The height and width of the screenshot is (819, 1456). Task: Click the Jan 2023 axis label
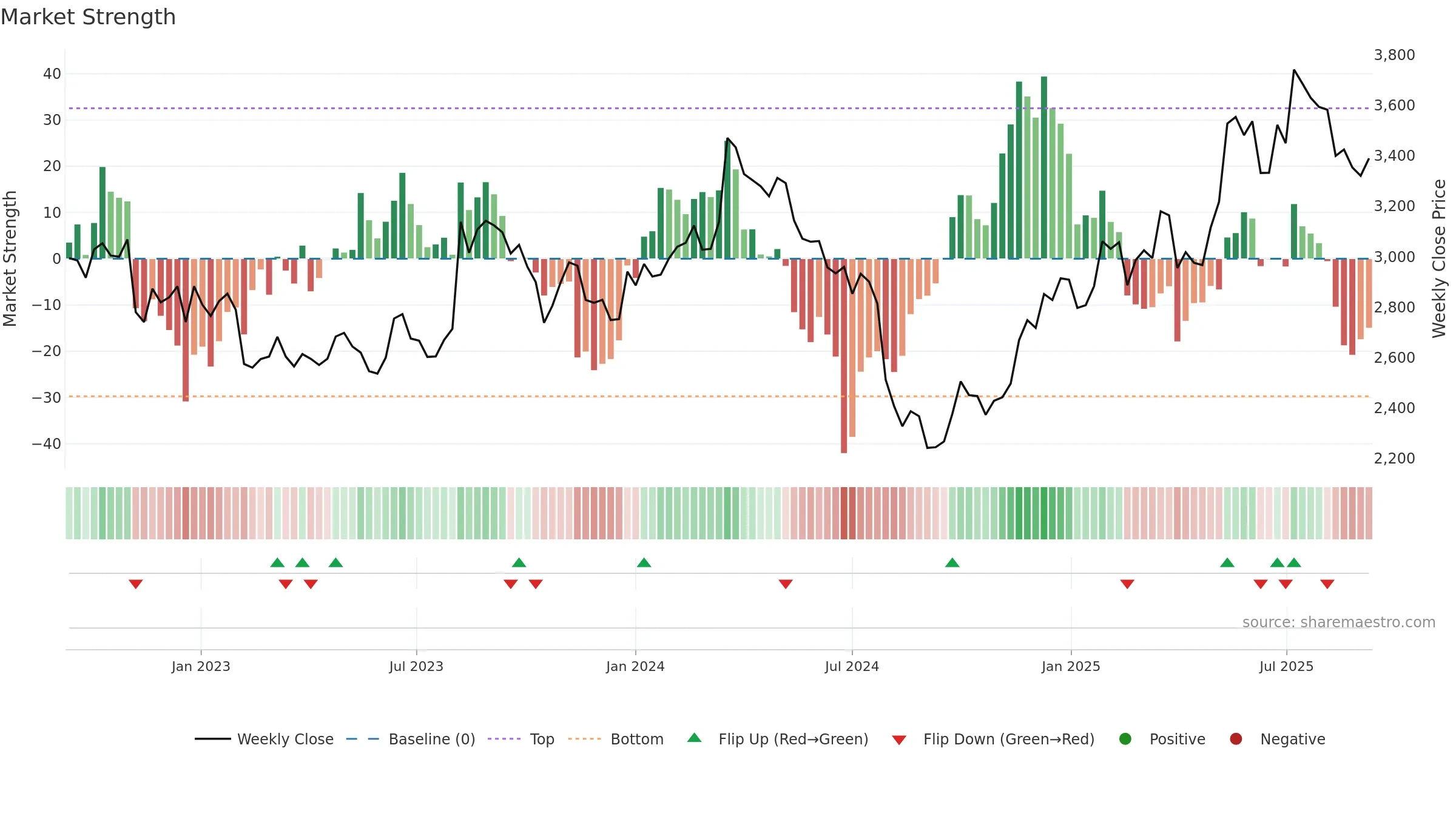pos(201,666)
